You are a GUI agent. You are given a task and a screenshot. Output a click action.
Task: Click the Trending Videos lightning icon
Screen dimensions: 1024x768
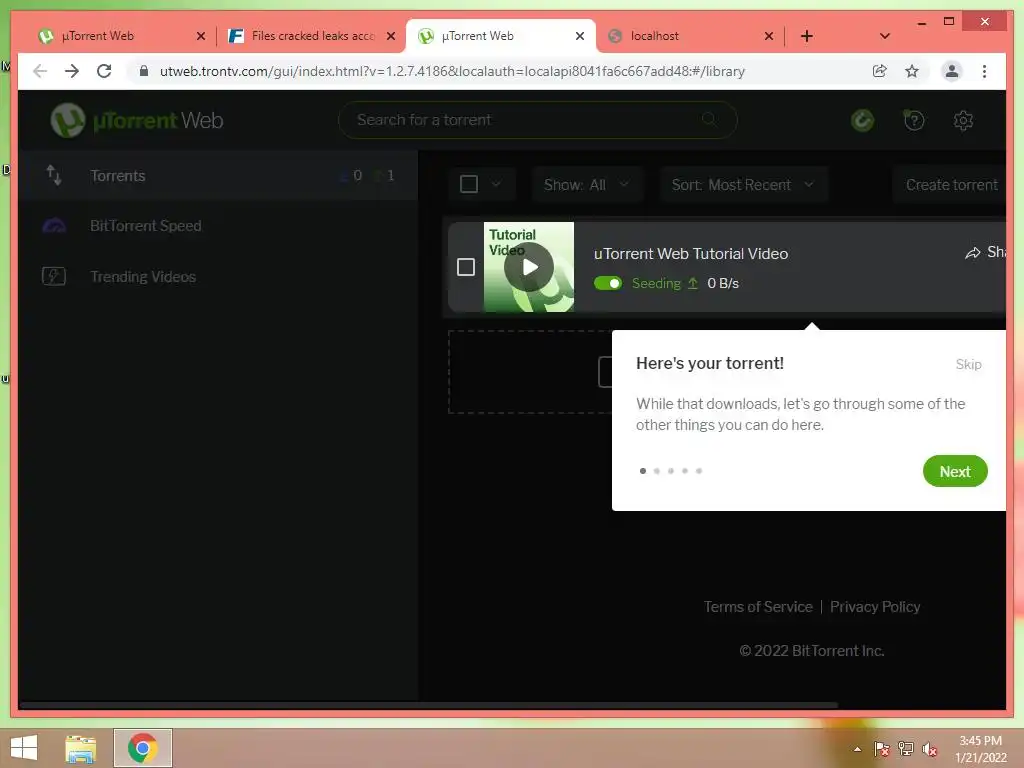click(54, 276)
